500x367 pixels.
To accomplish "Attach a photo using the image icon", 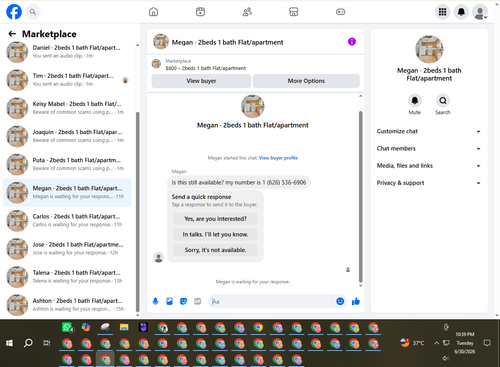I will (169, 301).
